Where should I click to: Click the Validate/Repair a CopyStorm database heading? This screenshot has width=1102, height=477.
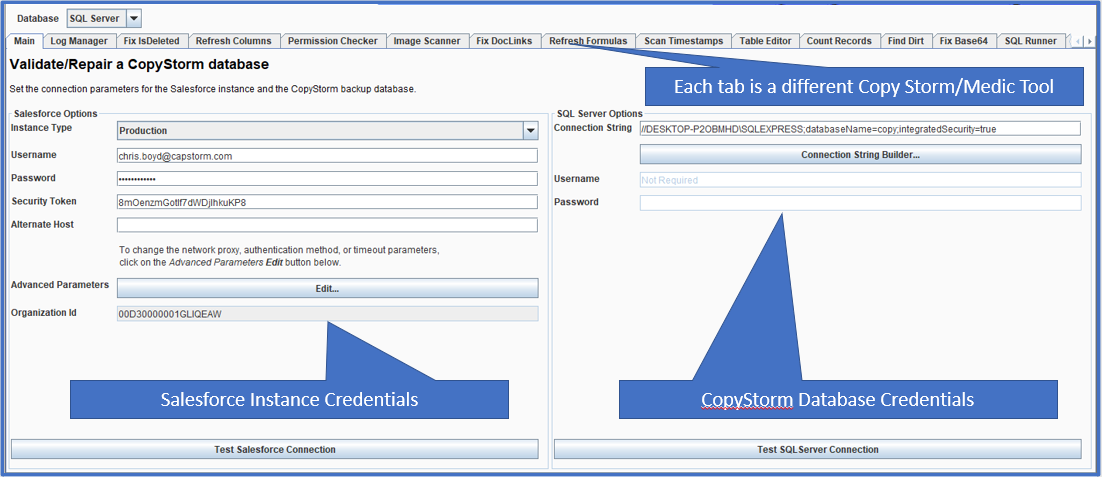tap(139, 65)
